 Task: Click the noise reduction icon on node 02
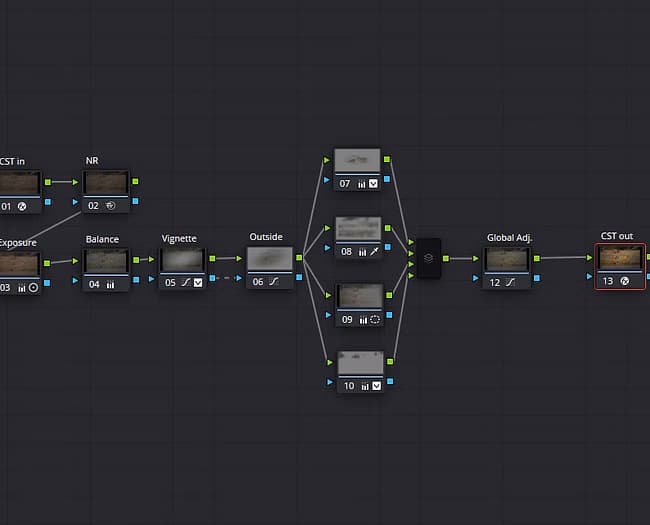110,206
